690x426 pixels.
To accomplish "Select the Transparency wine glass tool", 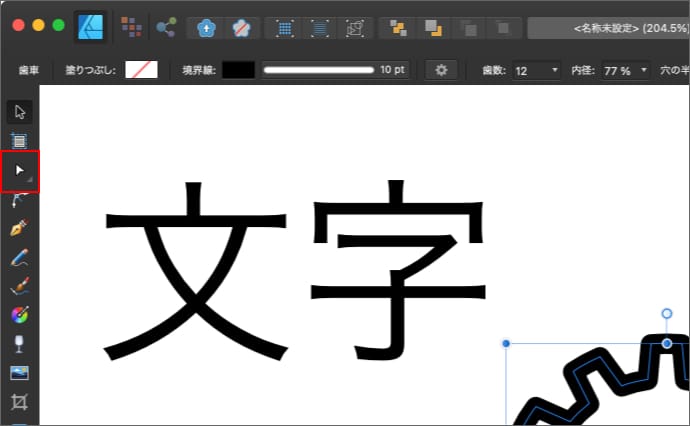I will 20,345.
